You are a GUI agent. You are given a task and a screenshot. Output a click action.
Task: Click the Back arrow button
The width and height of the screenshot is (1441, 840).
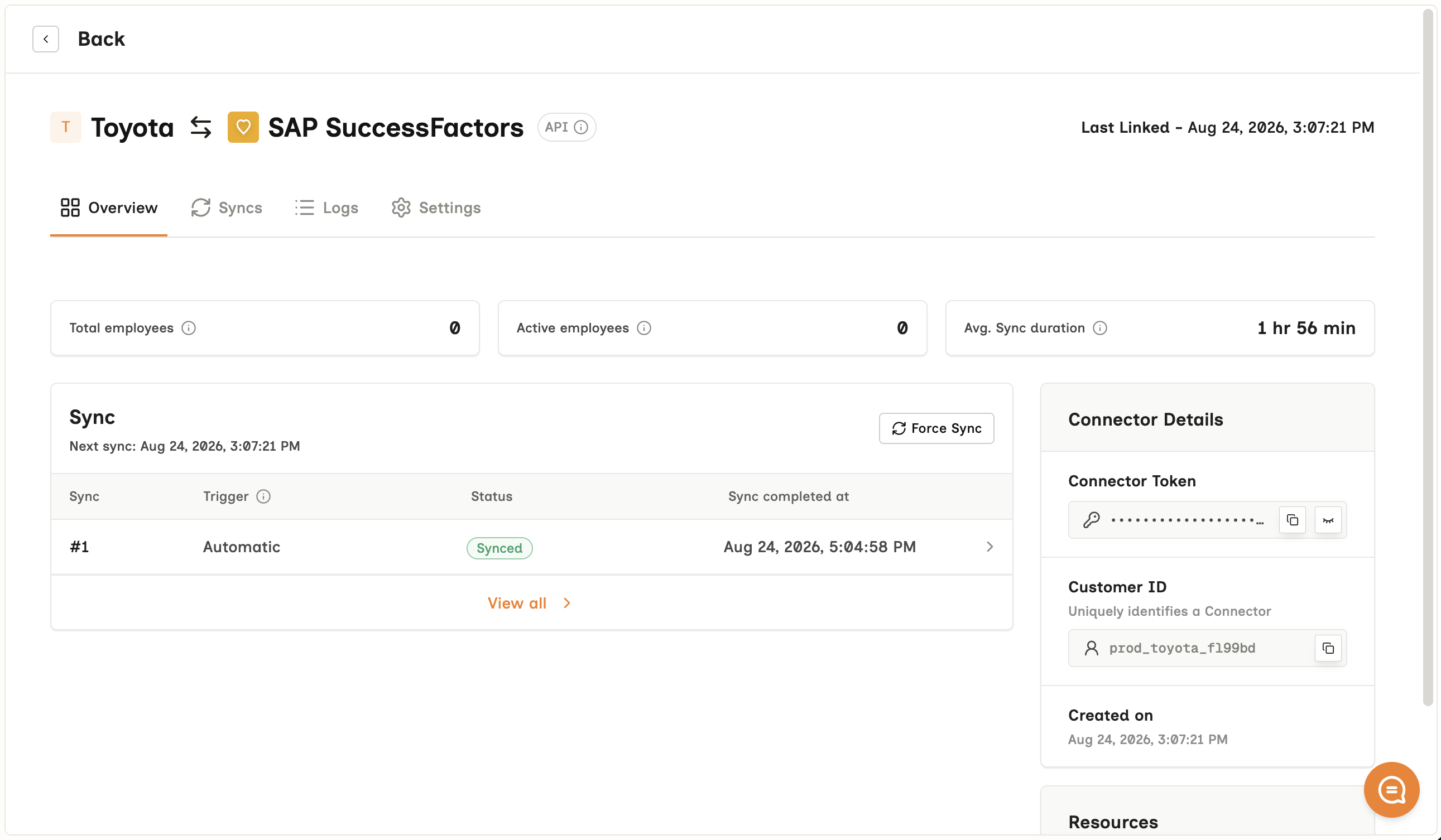tap(46, 39)
